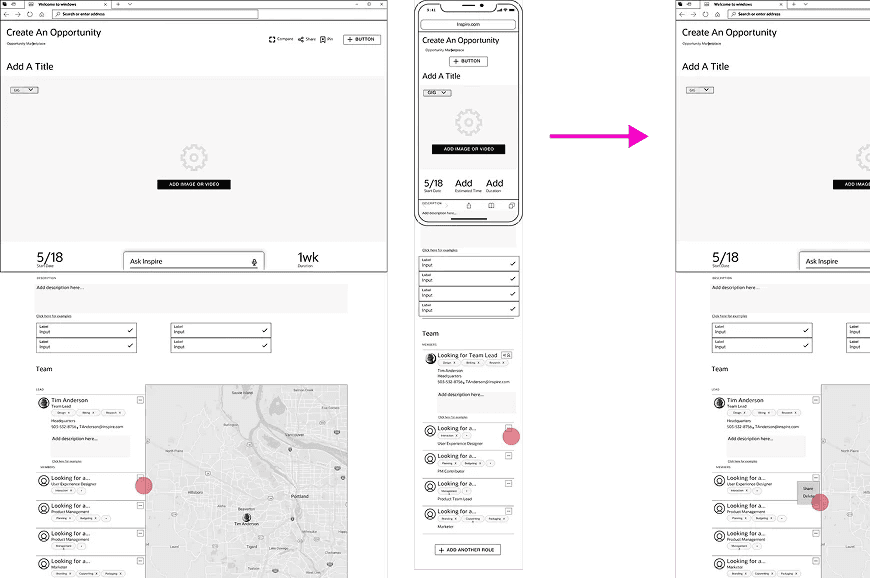Screen dimensions: 870x578
Task: Click the Compare icon in the top toolbar
Action: 272,39
